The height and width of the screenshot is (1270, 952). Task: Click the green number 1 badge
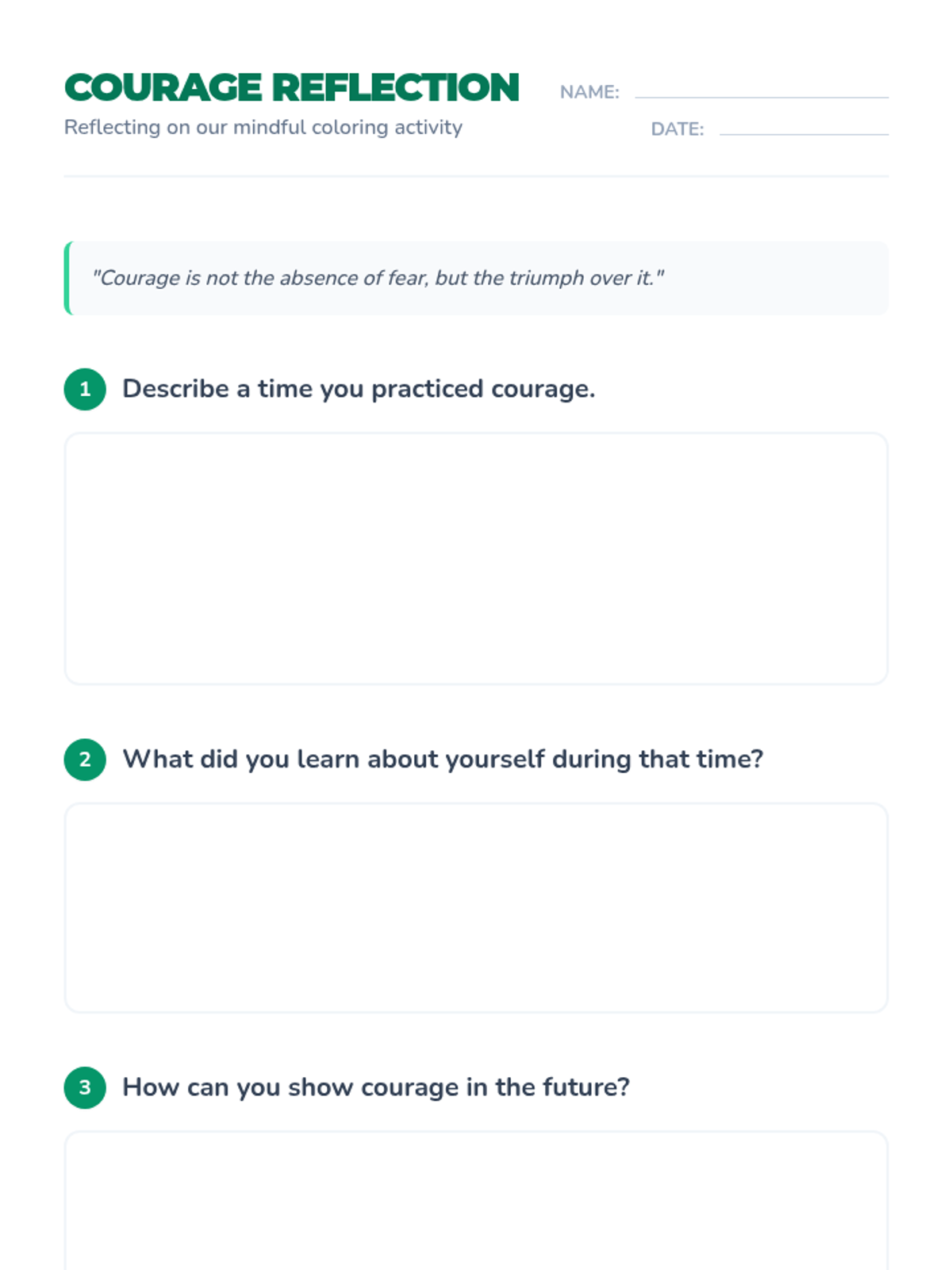85,389
